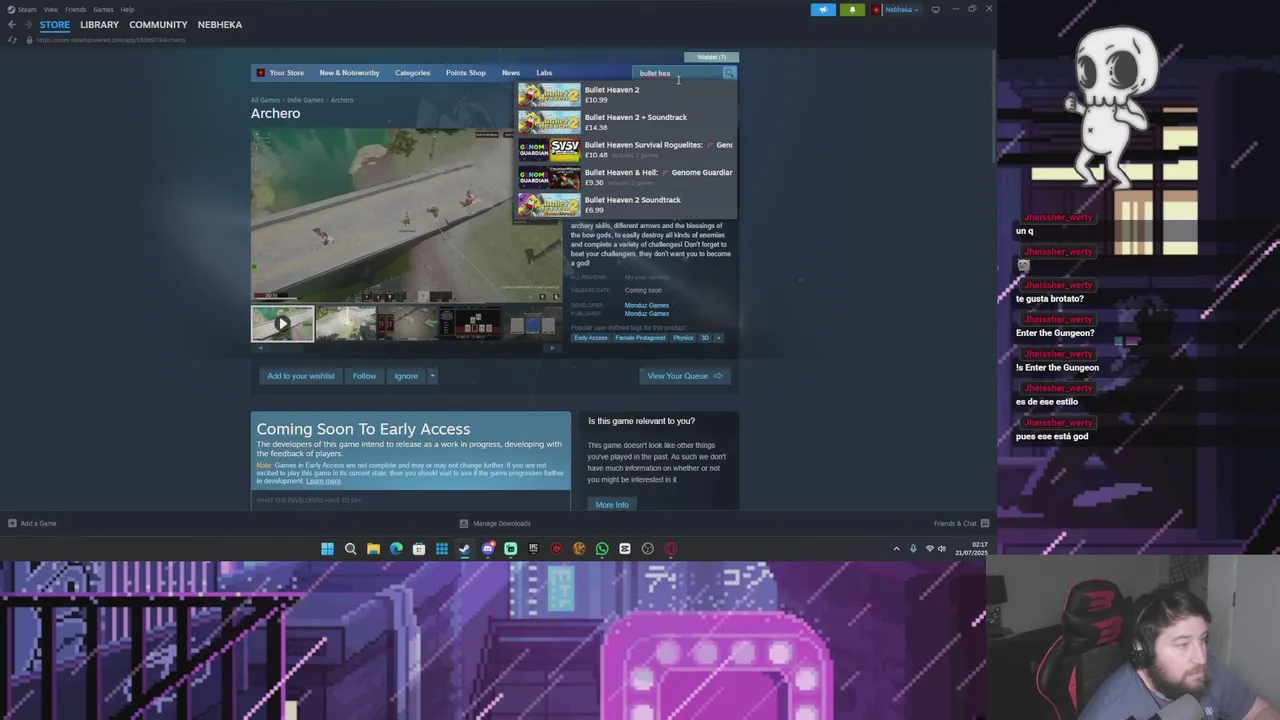Click the Early Access tag
Image resolution: width=1280 pixels, height=720 pixels.
590,338
